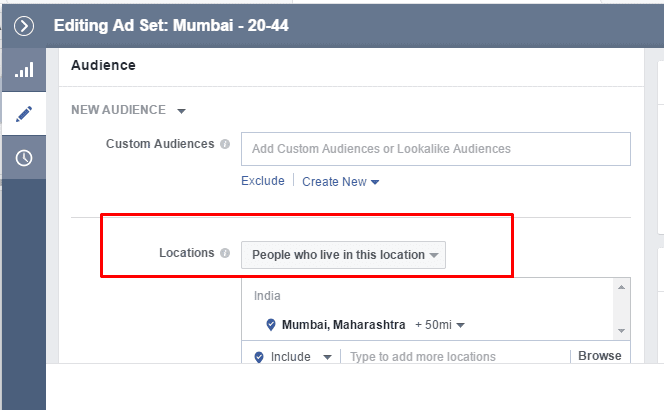Click the Browse button
The height and width of the screenshot is (410, 664).
click(x=600, y=356)
